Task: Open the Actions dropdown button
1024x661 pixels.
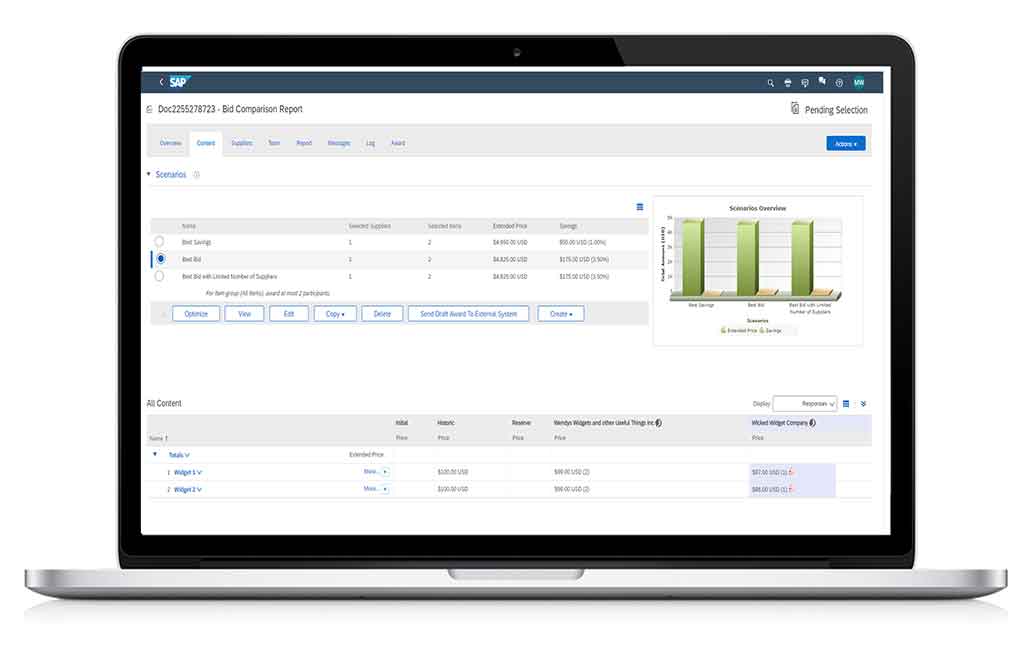Action: (846, 144)
